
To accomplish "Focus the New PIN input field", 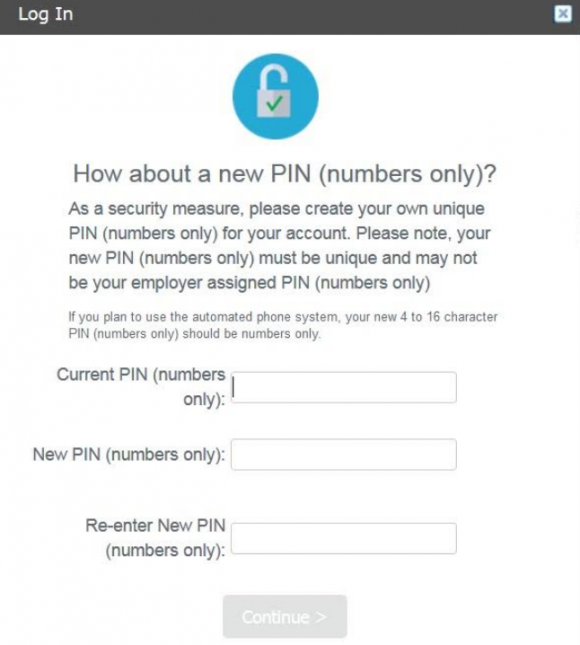I will 344,455.
